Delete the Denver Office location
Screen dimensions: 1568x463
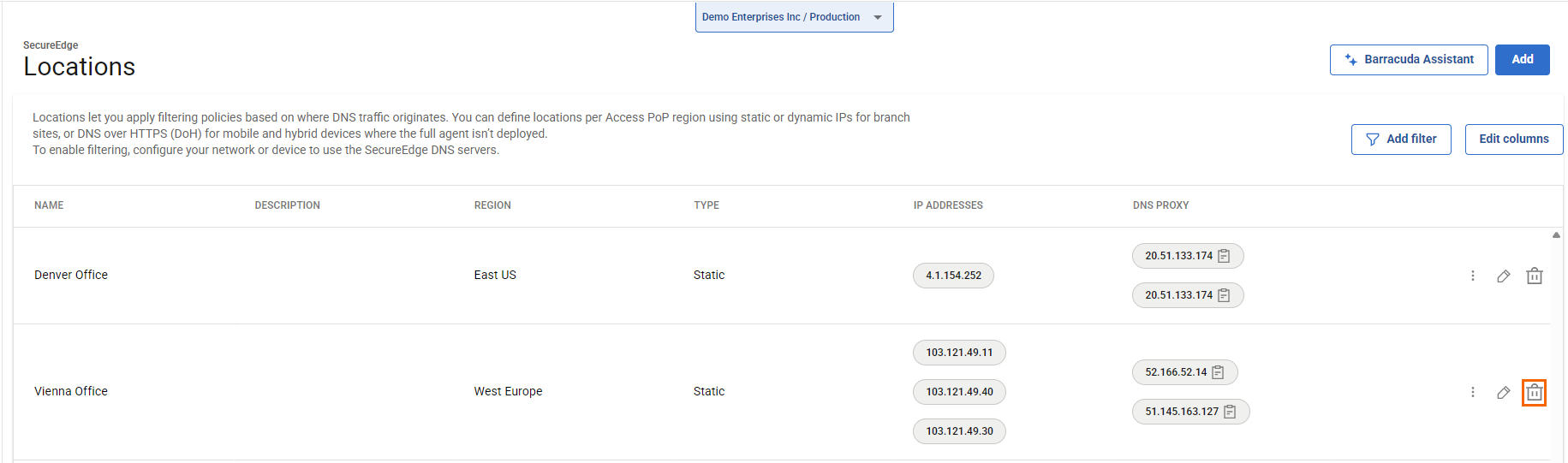click(1534, 276)
